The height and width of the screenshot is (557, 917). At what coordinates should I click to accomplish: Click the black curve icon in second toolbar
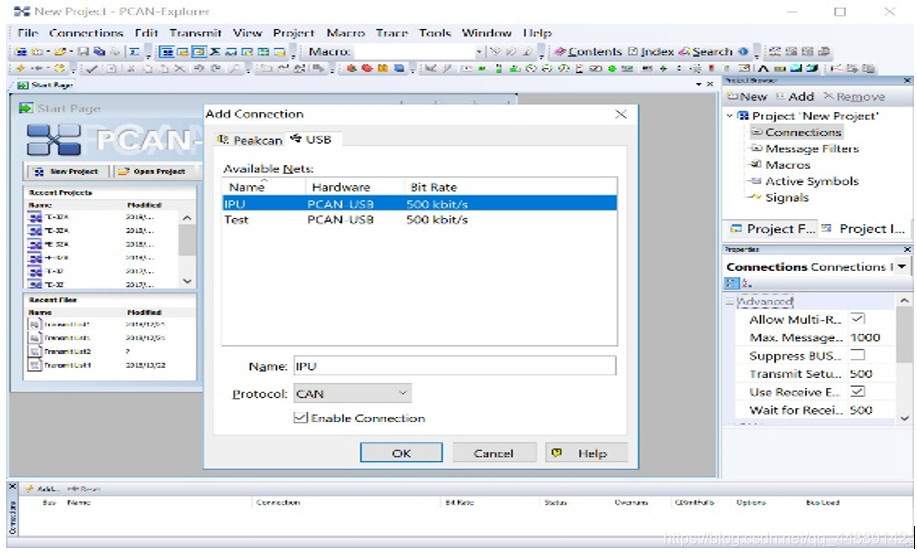pos(763,68)
